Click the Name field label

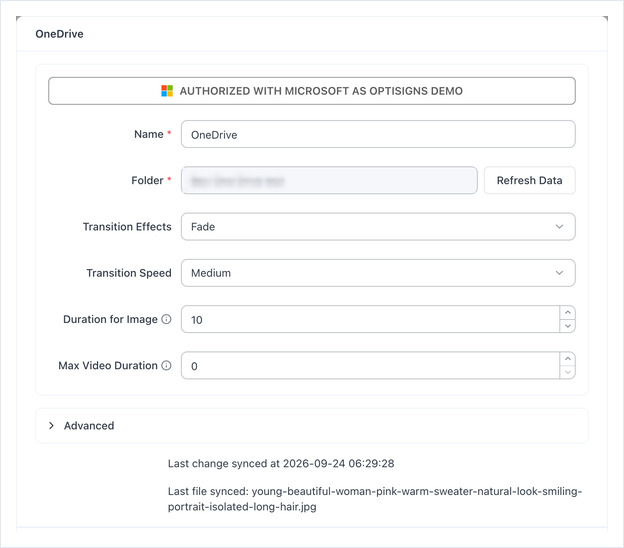point(148,134)
